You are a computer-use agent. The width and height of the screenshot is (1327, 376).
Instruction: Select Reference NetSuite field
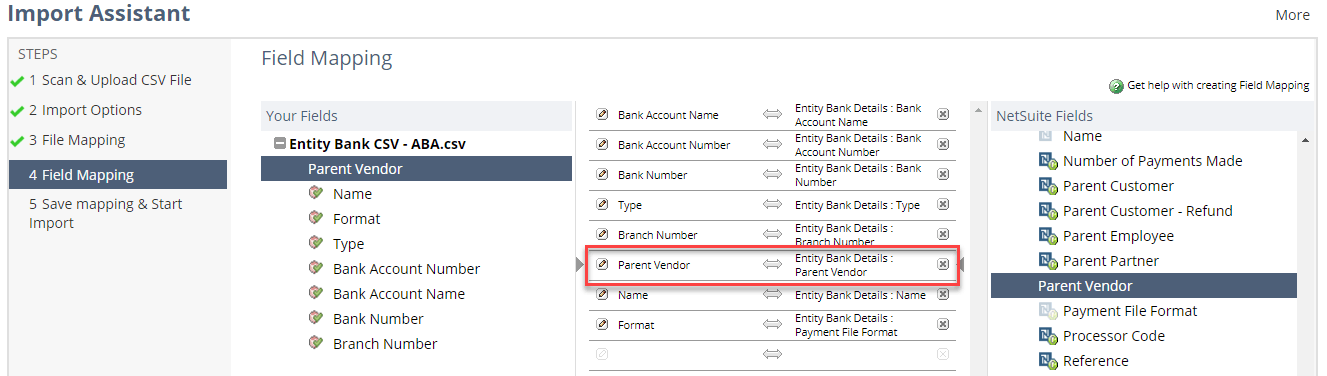1096,361
